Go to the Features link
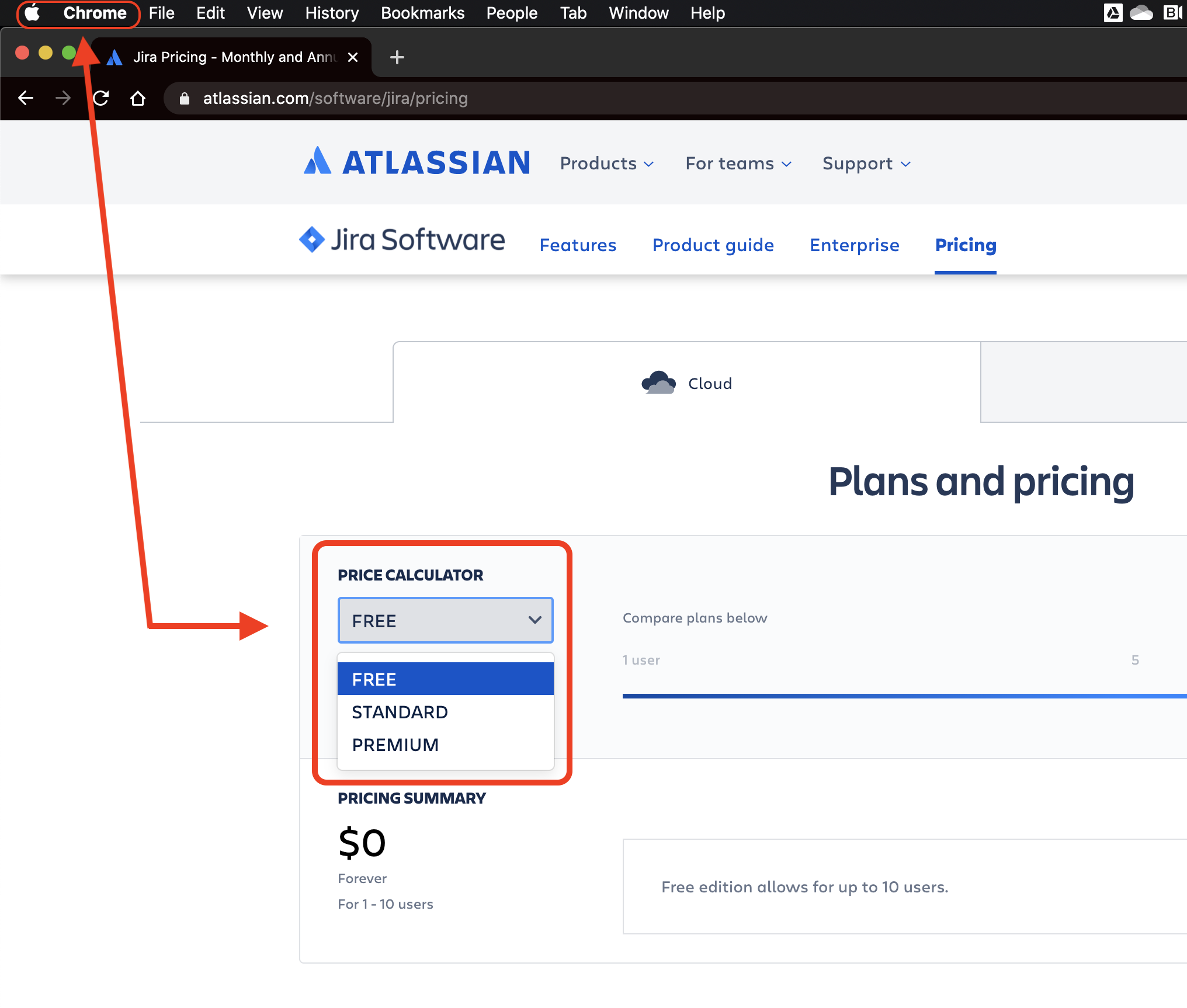The height and width of the screenshot is (1008, 1187). 578,245
